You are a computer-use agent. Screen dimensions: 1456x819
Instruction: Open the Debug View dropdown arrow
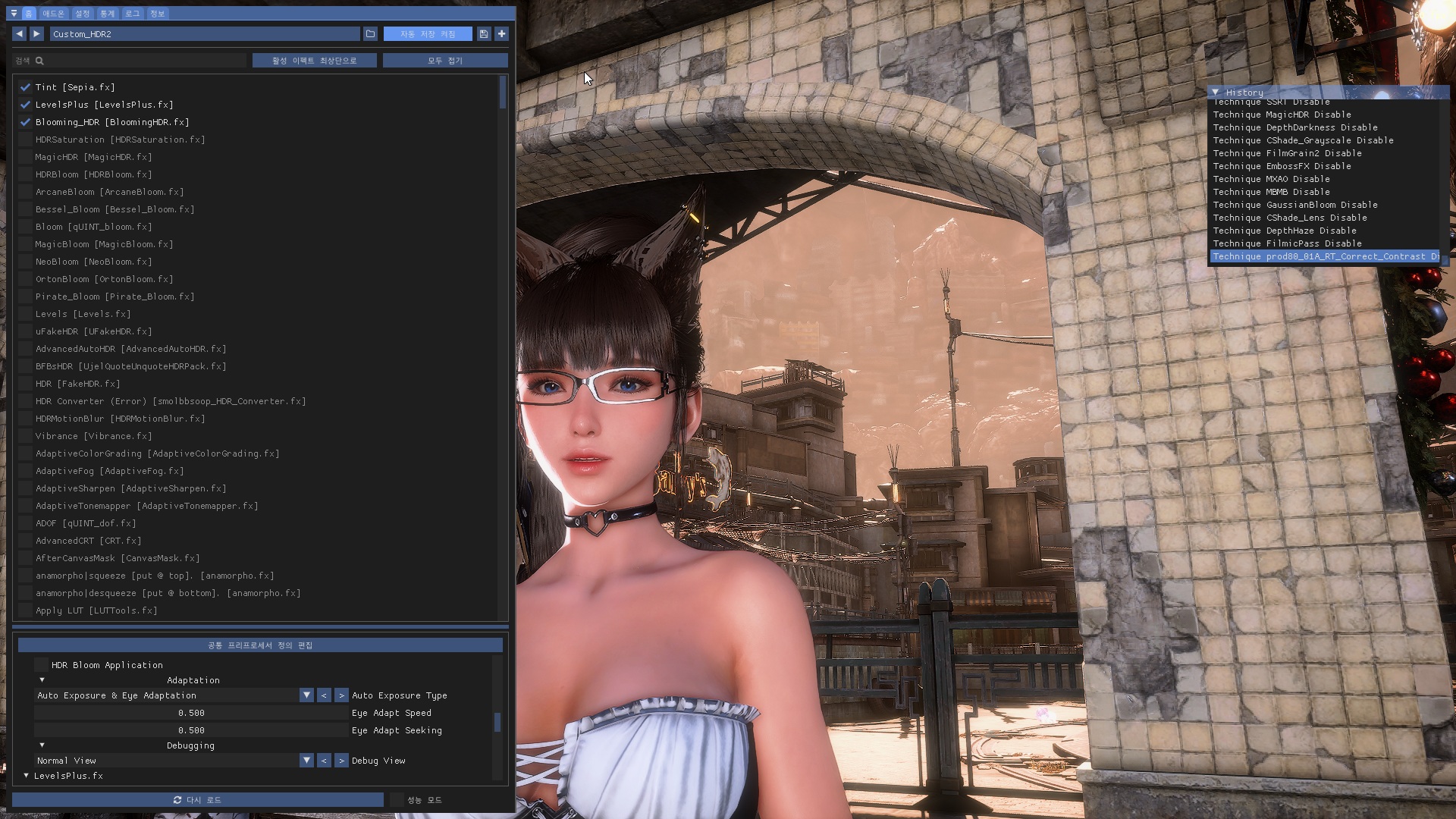click(x=306, y=761)
